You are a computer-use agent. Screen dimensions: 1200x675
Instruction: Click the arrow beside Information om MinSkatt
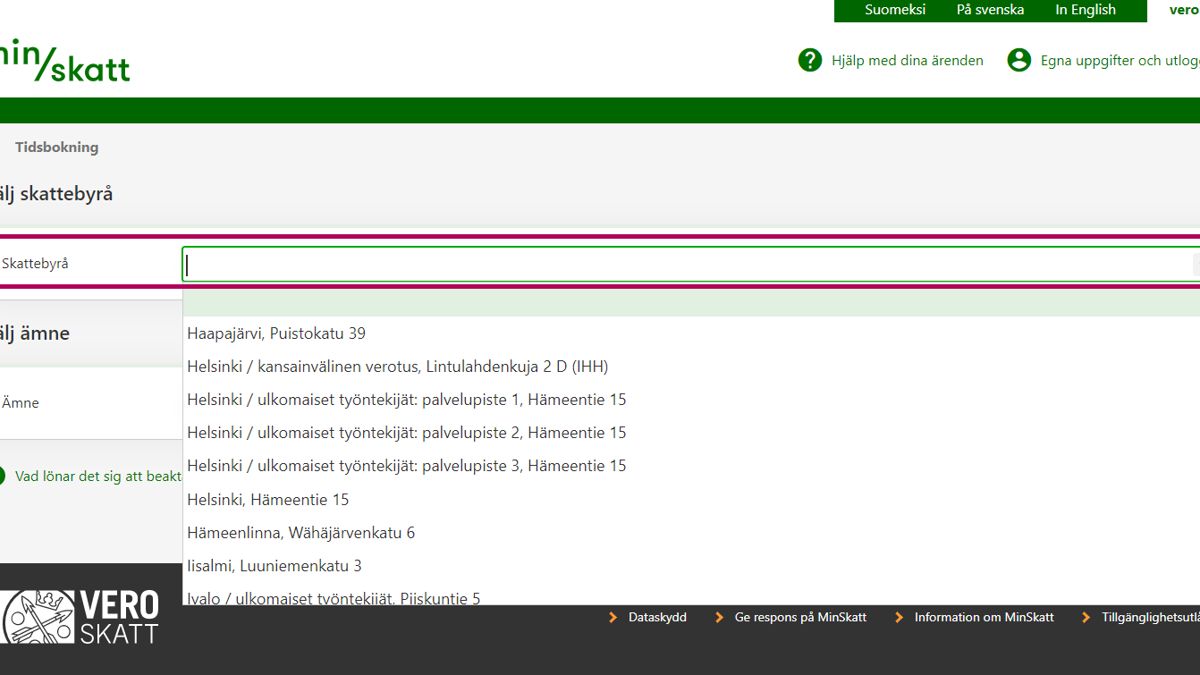[899, 618]
